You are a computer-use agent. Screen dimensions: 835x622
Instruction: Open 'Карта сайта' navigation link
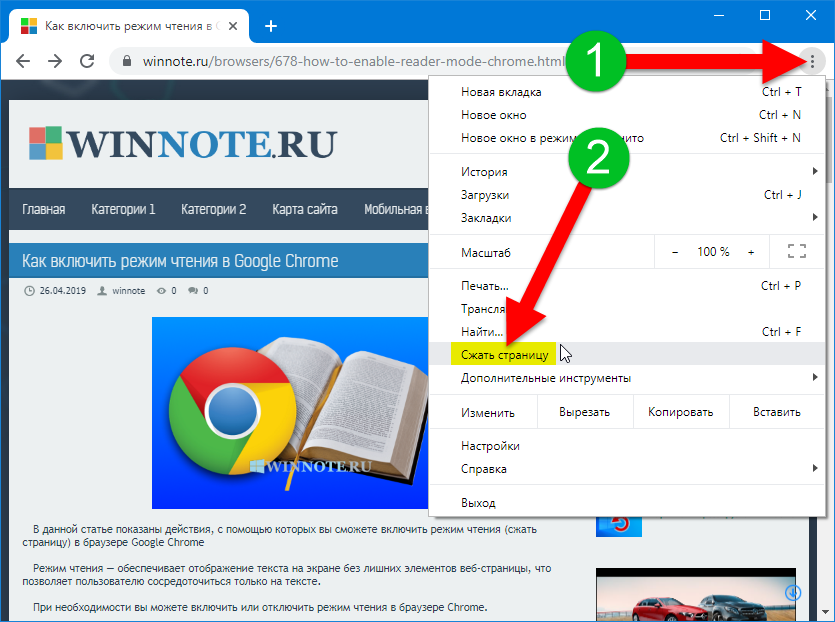pos(305,209)
